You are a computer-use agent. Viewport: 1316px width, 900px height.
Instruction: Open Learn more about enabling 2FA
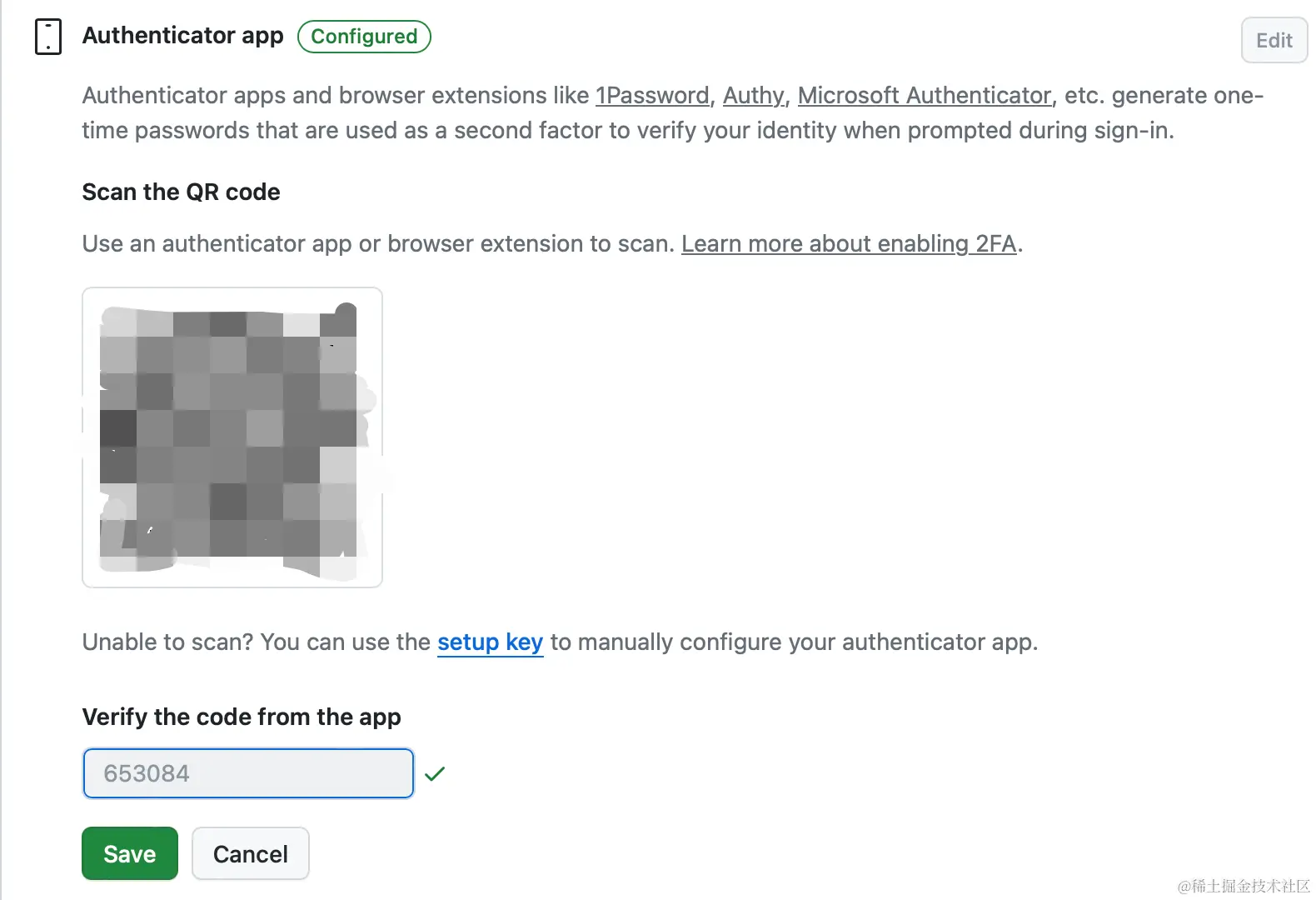[x=849, y=243]
